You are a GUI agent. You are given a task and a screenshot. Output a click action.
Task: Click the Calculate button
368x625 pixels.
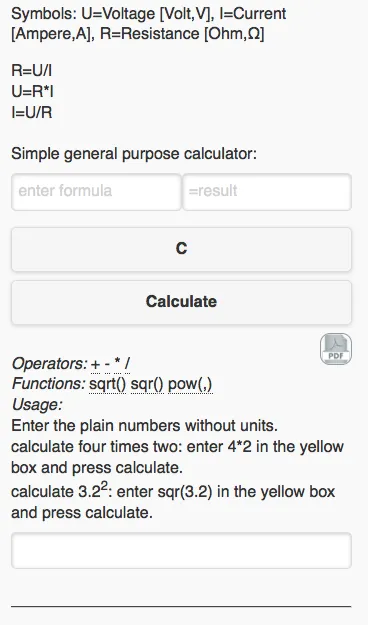pos(181,302)
